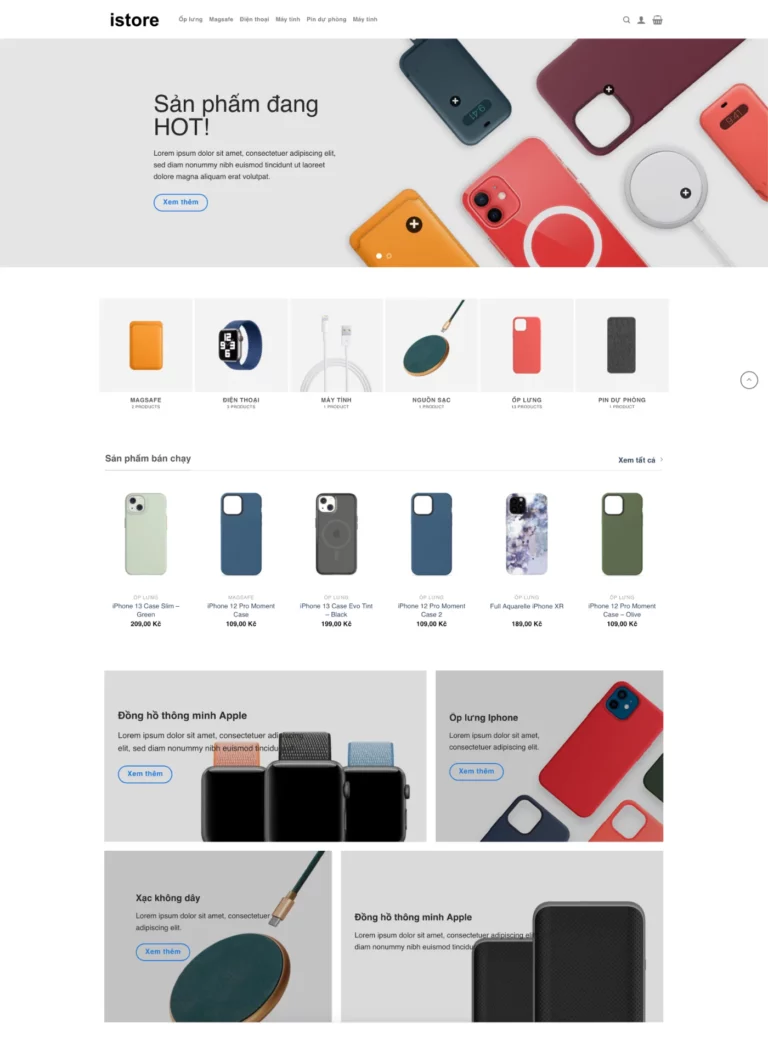This screenshot has height=1051, width=768.
Task: Switch to the second hero slider dot
Action: pos(389,256)
